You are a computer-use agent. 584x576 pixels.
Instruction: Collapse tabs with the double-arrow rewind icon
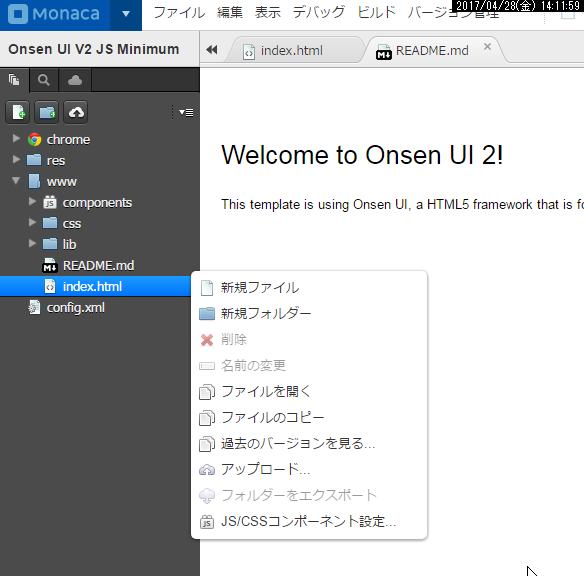coord(212,50)
